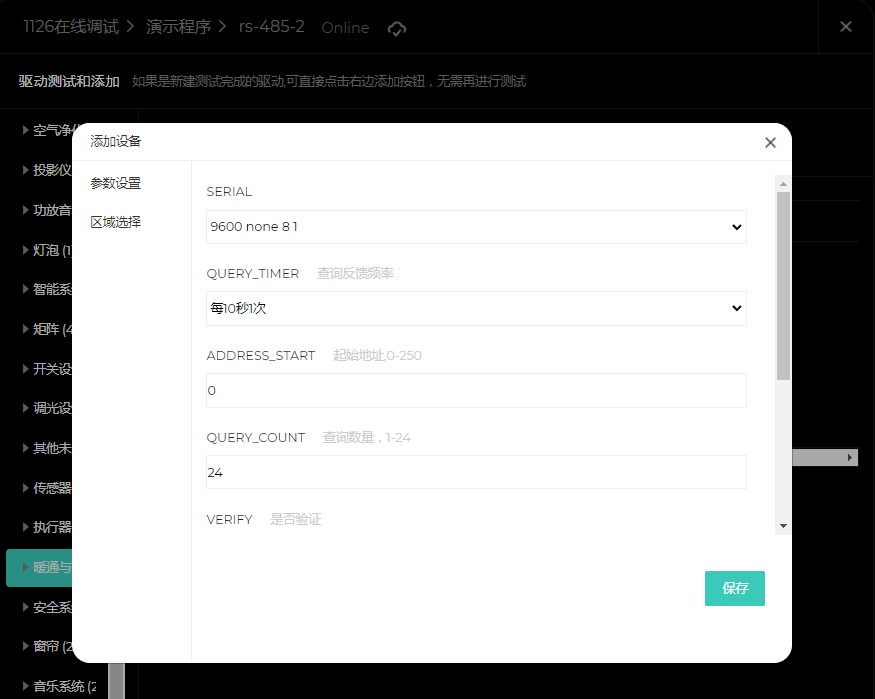This screenshot has width=875, height=699.
Task: Open the SERIAL dropdown 9600 none 8 1
Action: 476,227
